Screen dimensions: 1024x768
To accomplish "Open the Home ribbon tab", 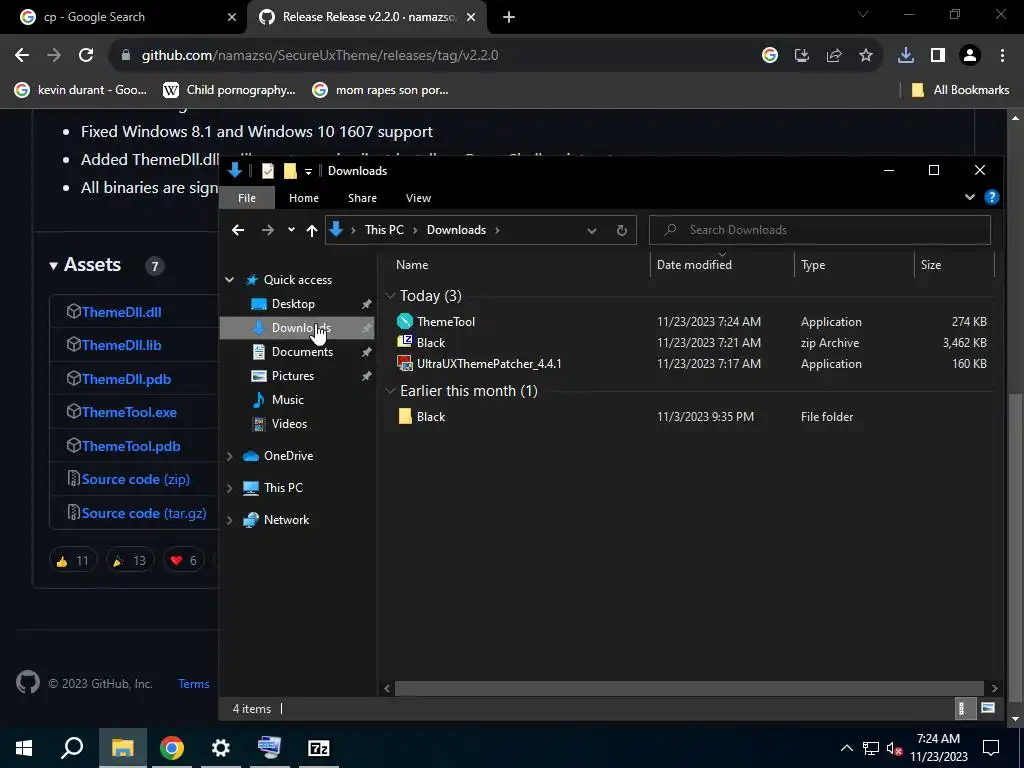I will pos(304,198).
